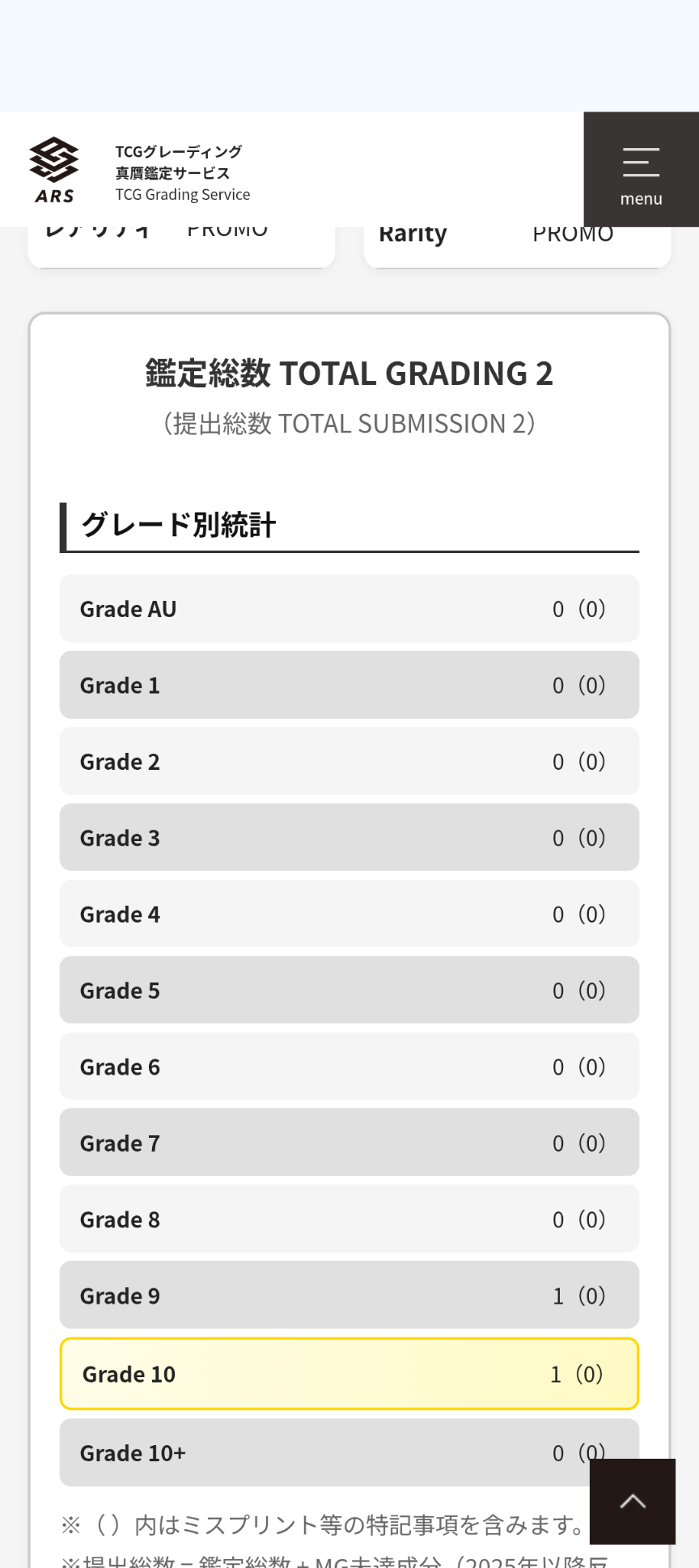This screenshot has width=699, height=1568.
Task: Select the Grade 7 row
Action: point(349,1143)
